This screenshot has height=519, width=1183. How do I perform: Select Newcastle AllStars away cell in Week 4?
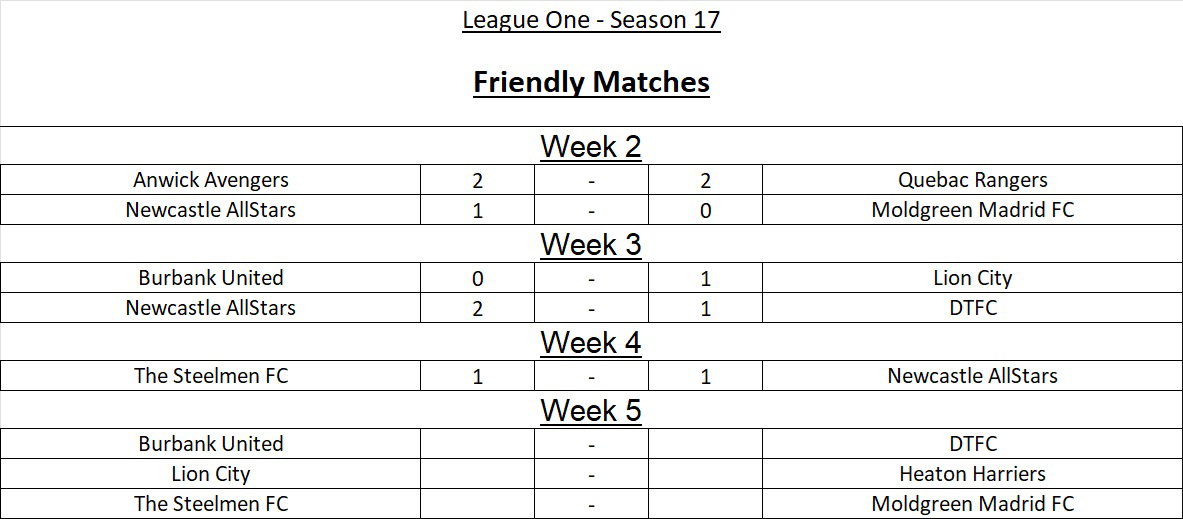973,376
